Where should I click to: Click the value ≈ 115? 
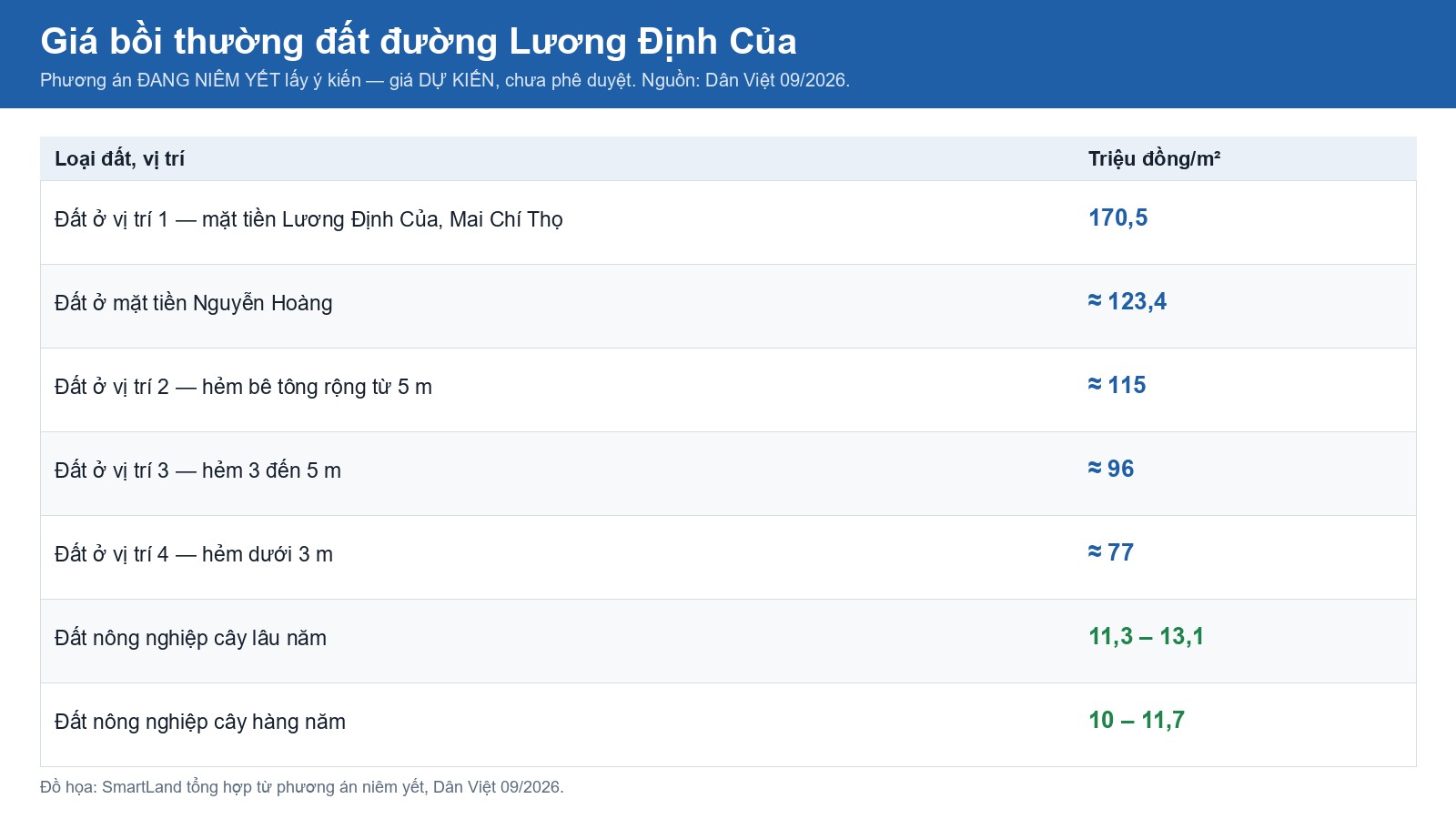tap(1117, 386)
